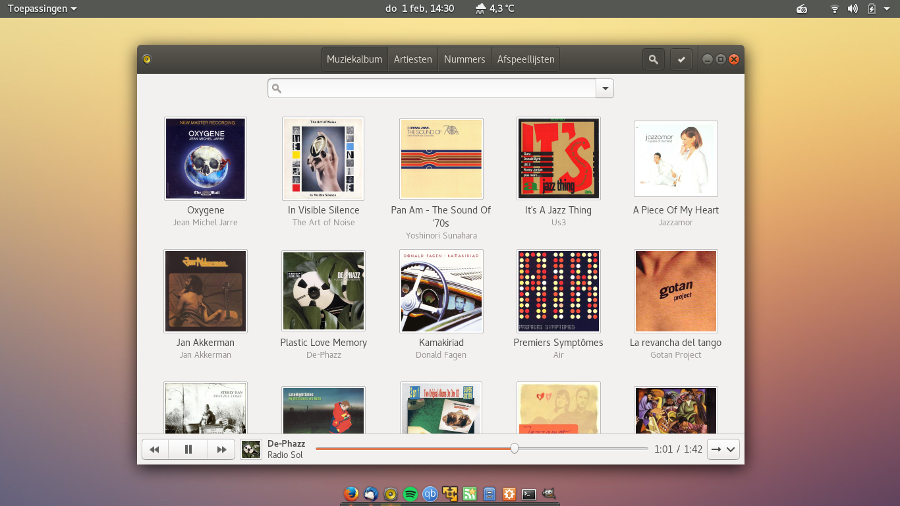Open the blue file cabinet Files icon
The image size is (900, 506).
pyautogui.click(x=489, y=494)
